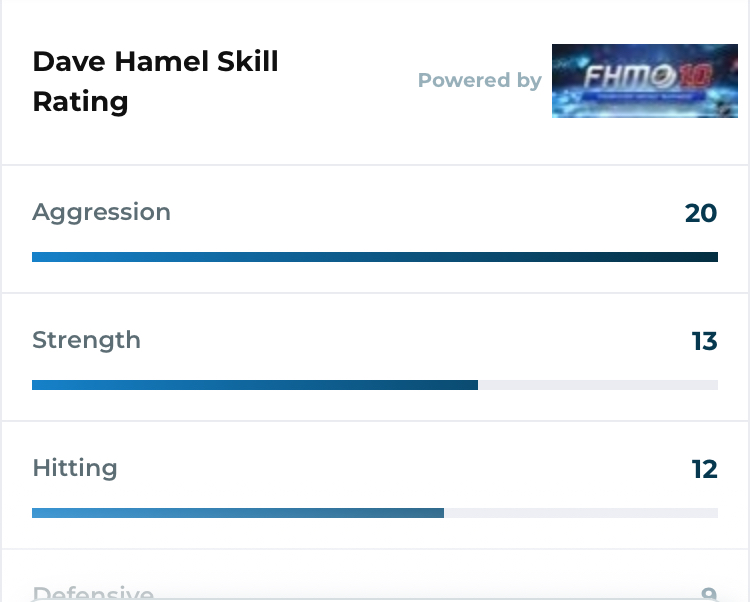The height and width of the screenshot is (602, 750).
Task: Click the Hitting value 12
Action: point(705,470)
